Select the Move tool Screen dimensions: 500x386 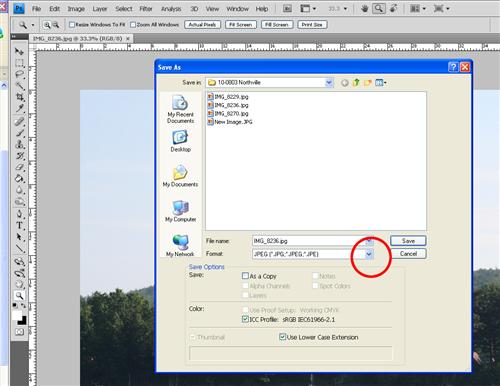click(x=19, y=51)
